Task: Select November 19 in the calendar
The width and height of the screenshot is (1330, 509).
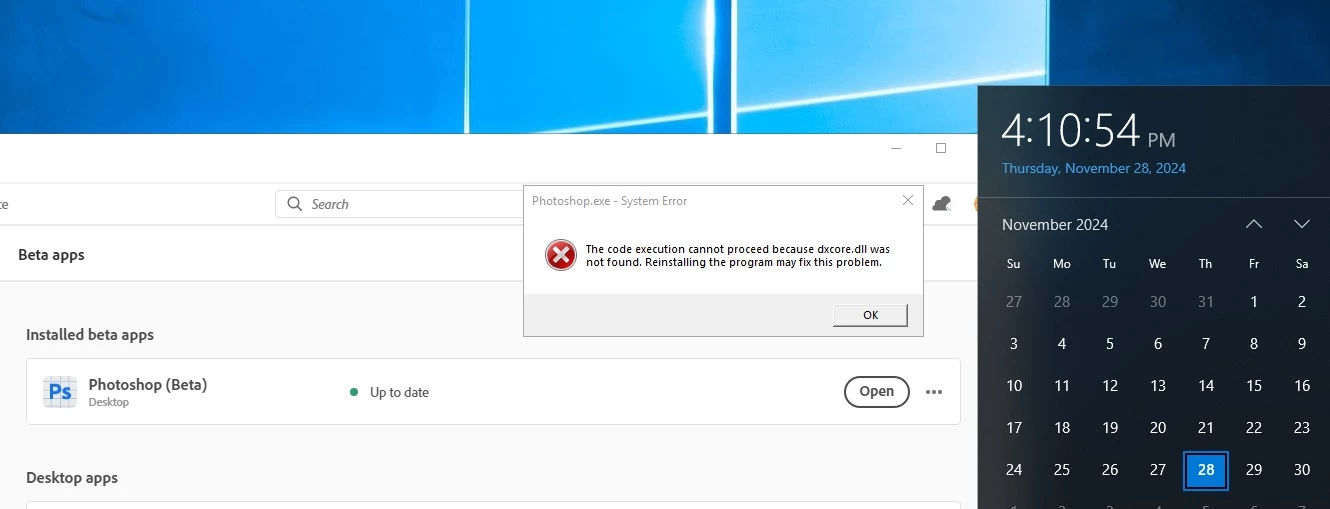Action: point(1110,428)
